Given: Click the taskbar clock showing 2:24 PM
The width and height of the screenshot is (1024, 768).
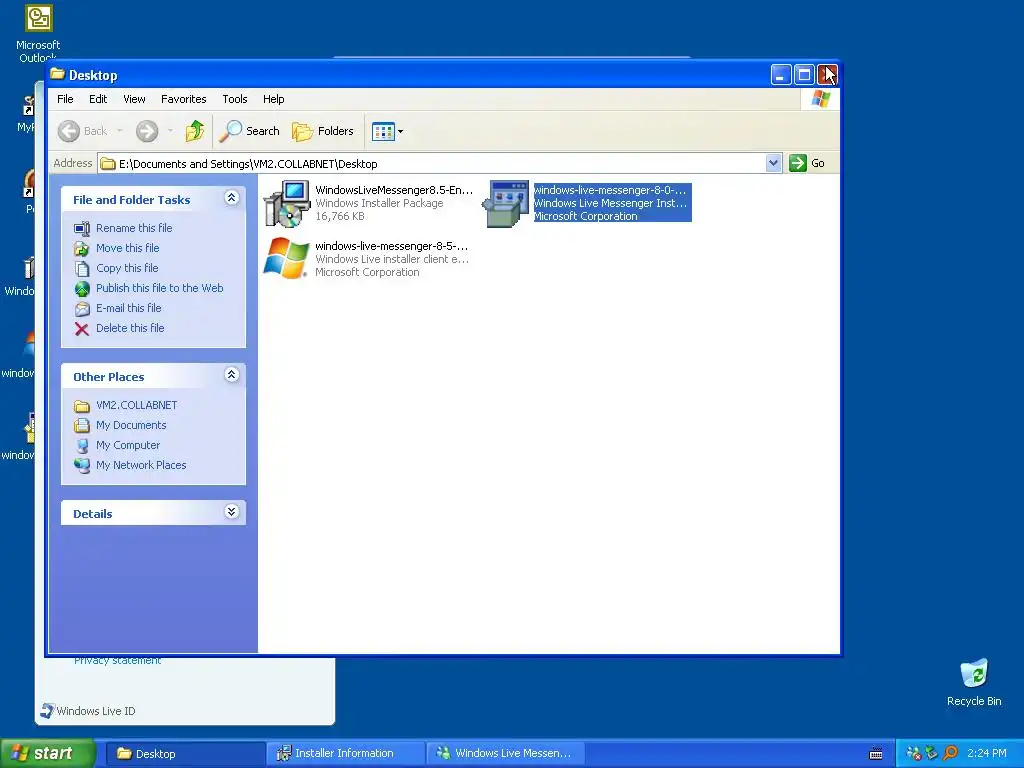Looking at the screenshot, I should point(987,754).
